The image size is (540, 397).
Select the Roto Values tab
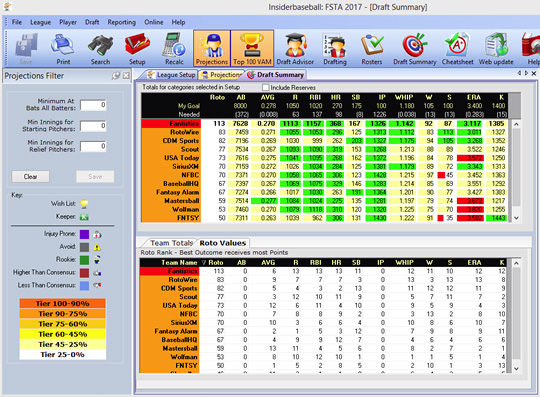[x=222, y=243]
